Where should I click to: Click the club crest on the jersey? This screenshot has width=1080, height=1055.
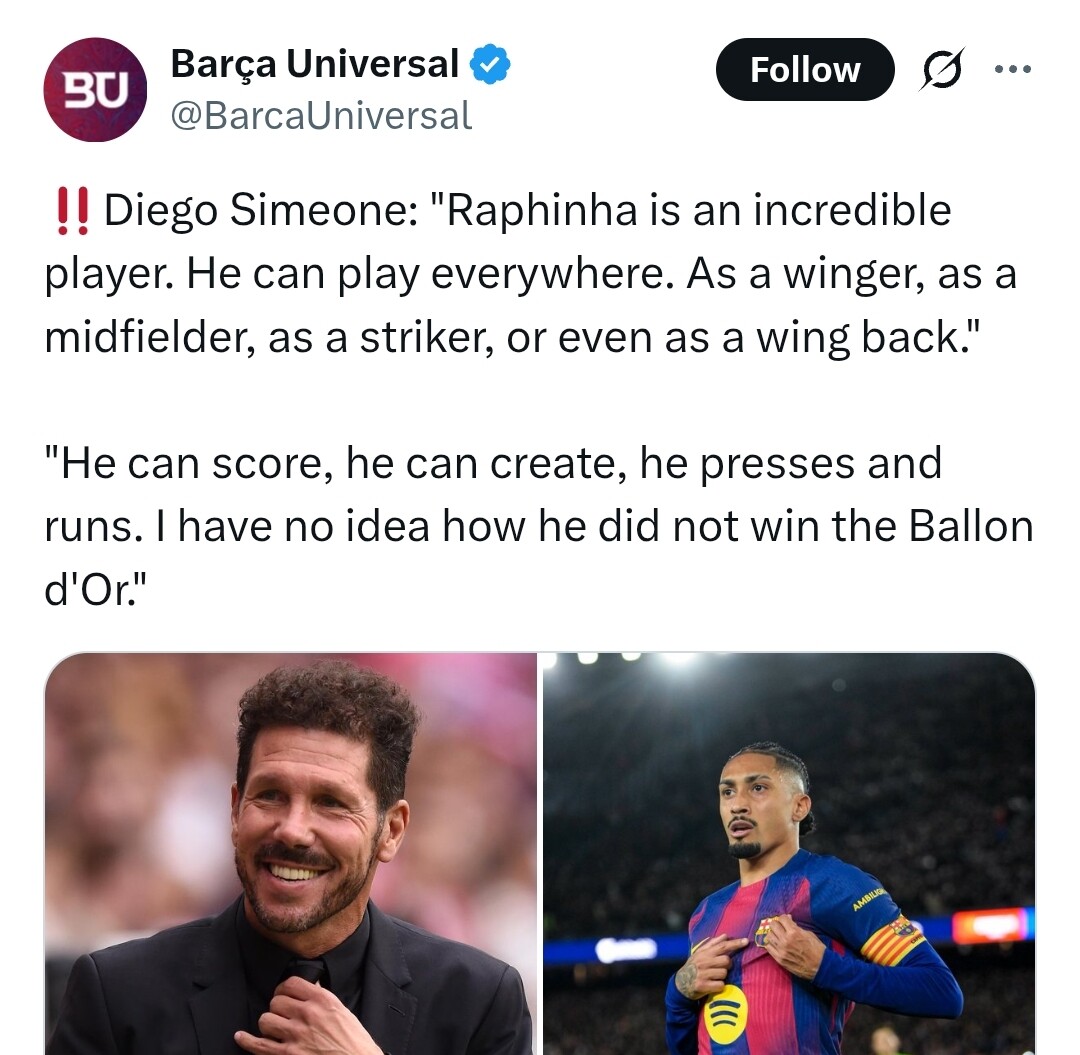(767, 932)
